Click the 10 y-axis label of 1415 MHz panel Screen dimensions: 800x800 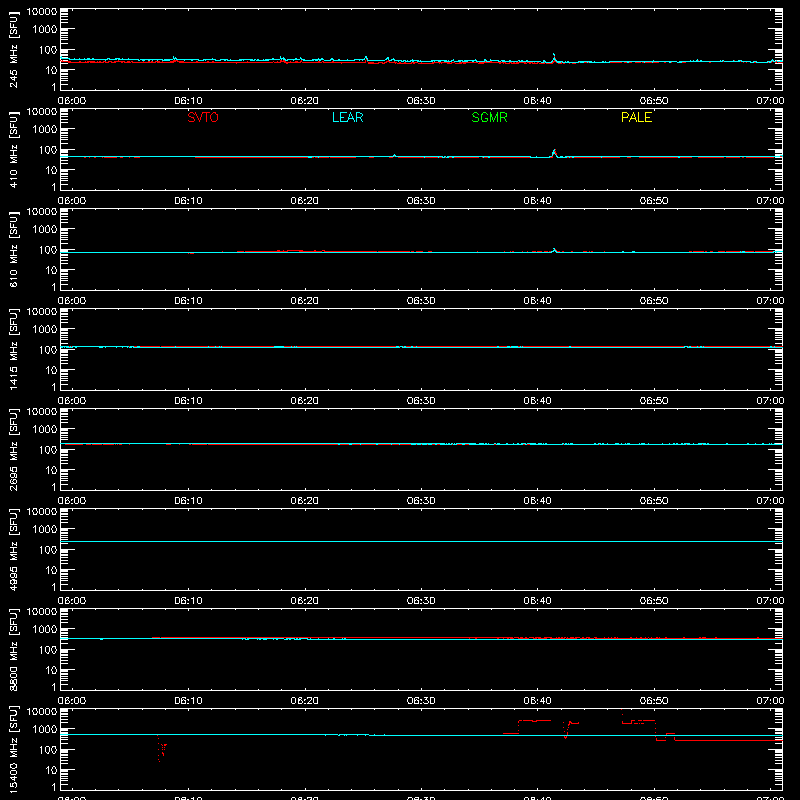click(x=51, y=370)
